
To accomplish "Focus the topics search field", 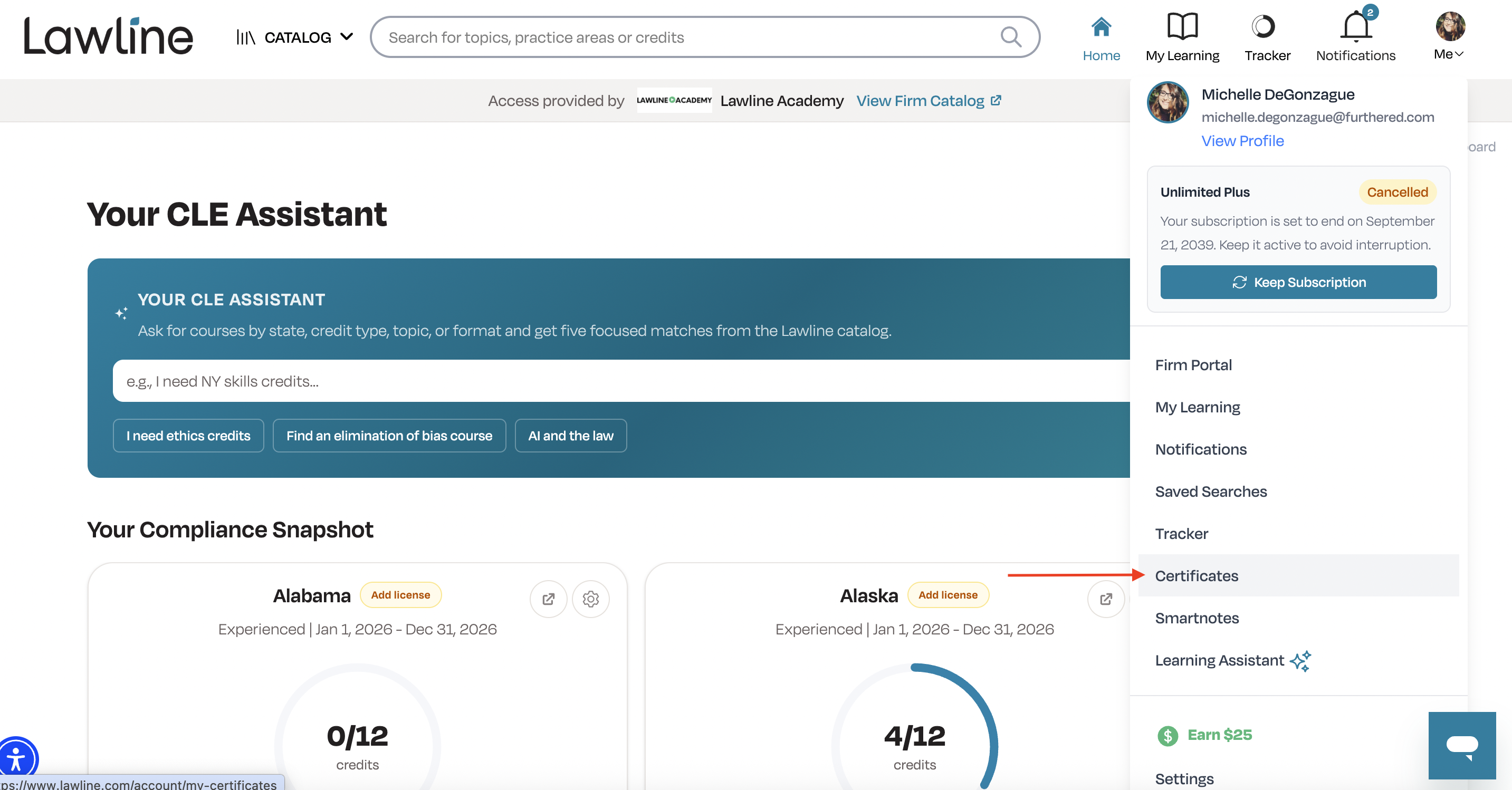I will coord(705,37).
